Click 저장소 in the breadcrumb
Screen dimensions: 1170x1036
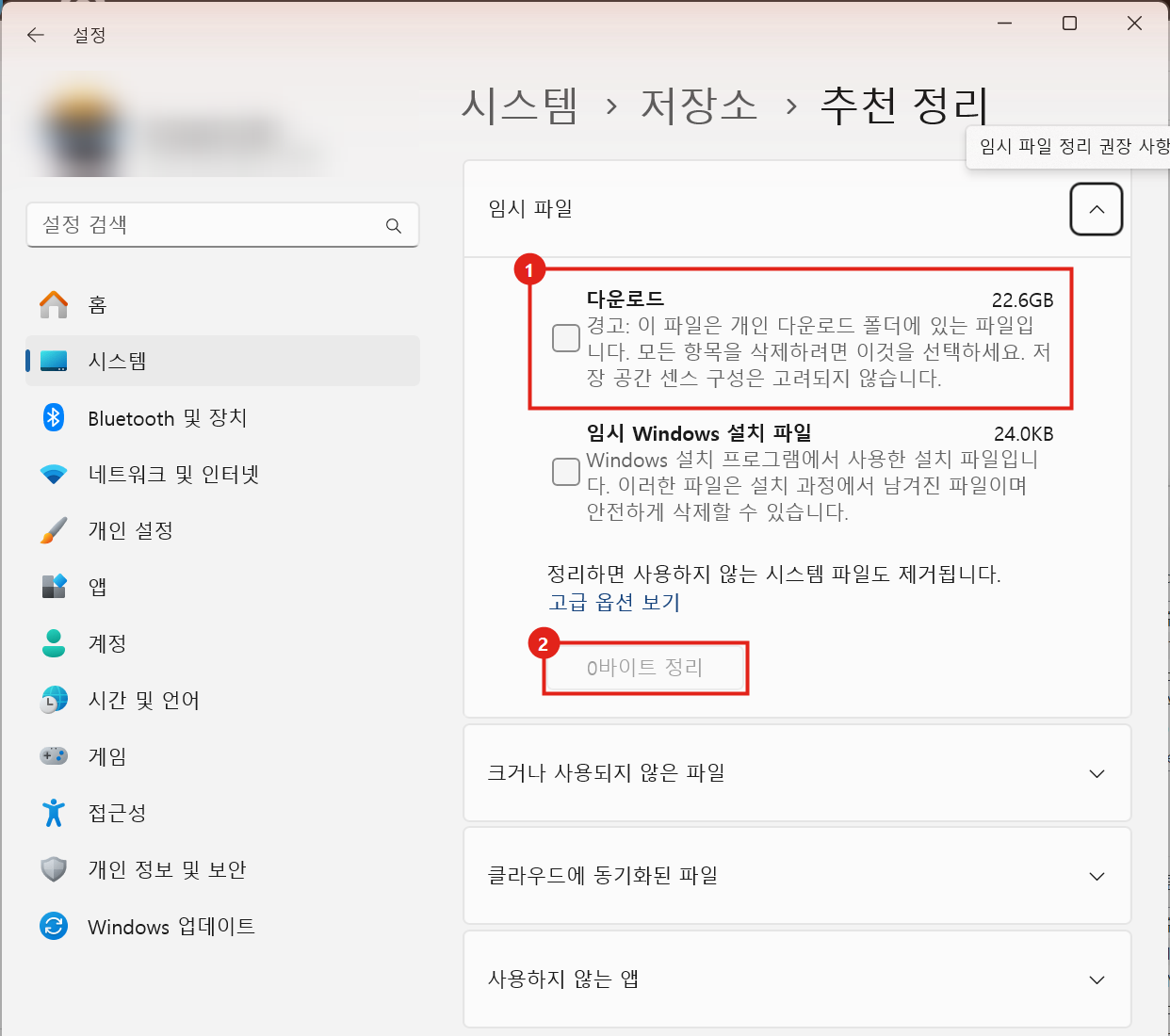(x=699, y=105)
